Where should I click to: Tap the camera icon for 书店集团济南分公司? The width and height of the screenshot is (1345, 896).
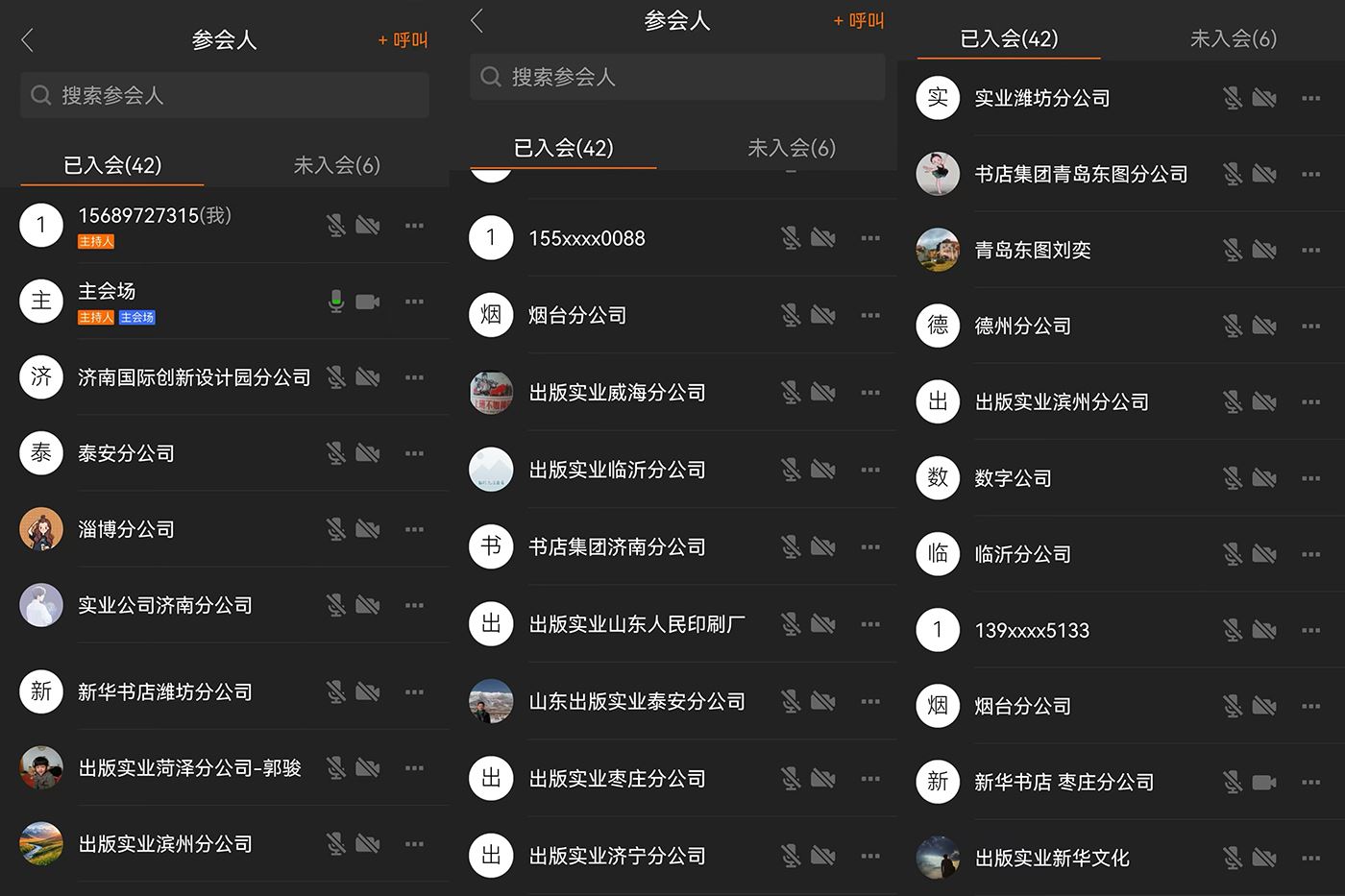(x=822, y=547)
